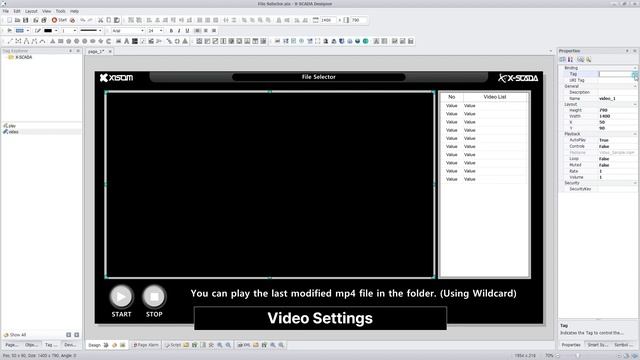Image resolution: width=640 pixels, height=360 pixels.
Task: Click the START play button on canvas
Action: point(121,297)
